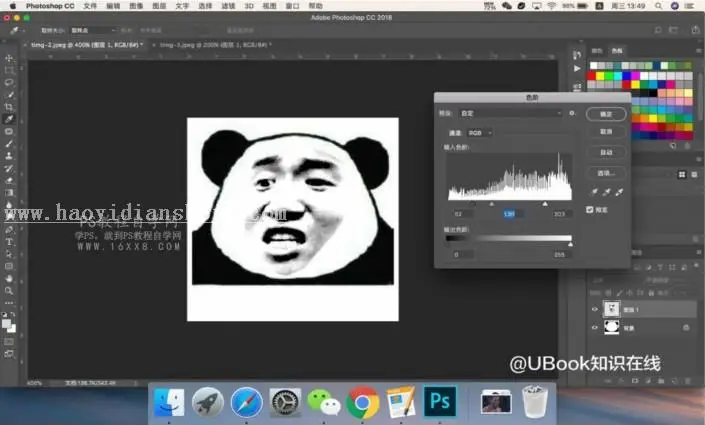
Task: Open the 3D menu in menu bar
Action: click(x=249, y=6)
